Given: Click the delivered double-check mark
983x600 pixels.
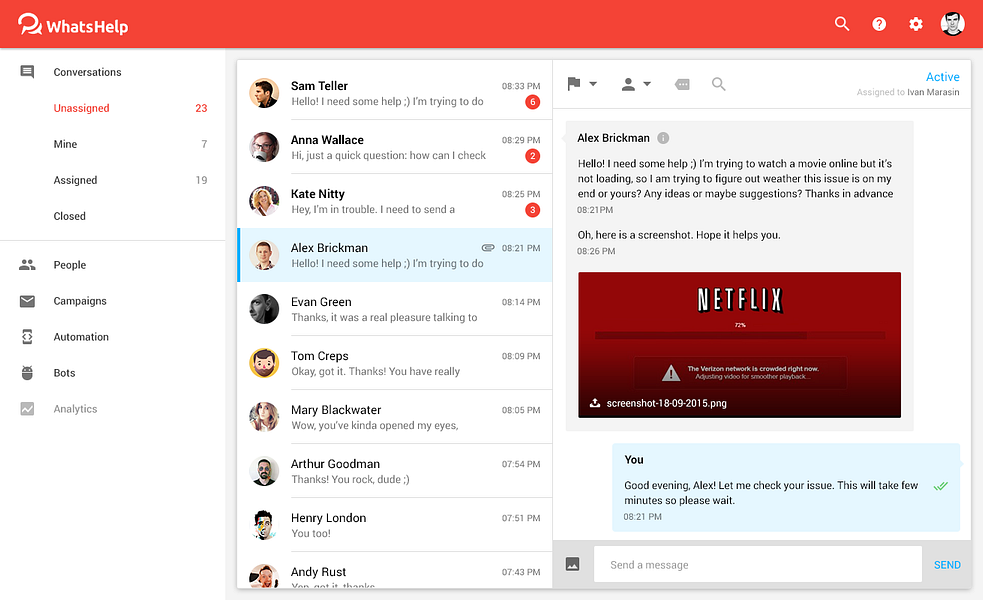Looking at the screenshot, I should click(940, 486).
